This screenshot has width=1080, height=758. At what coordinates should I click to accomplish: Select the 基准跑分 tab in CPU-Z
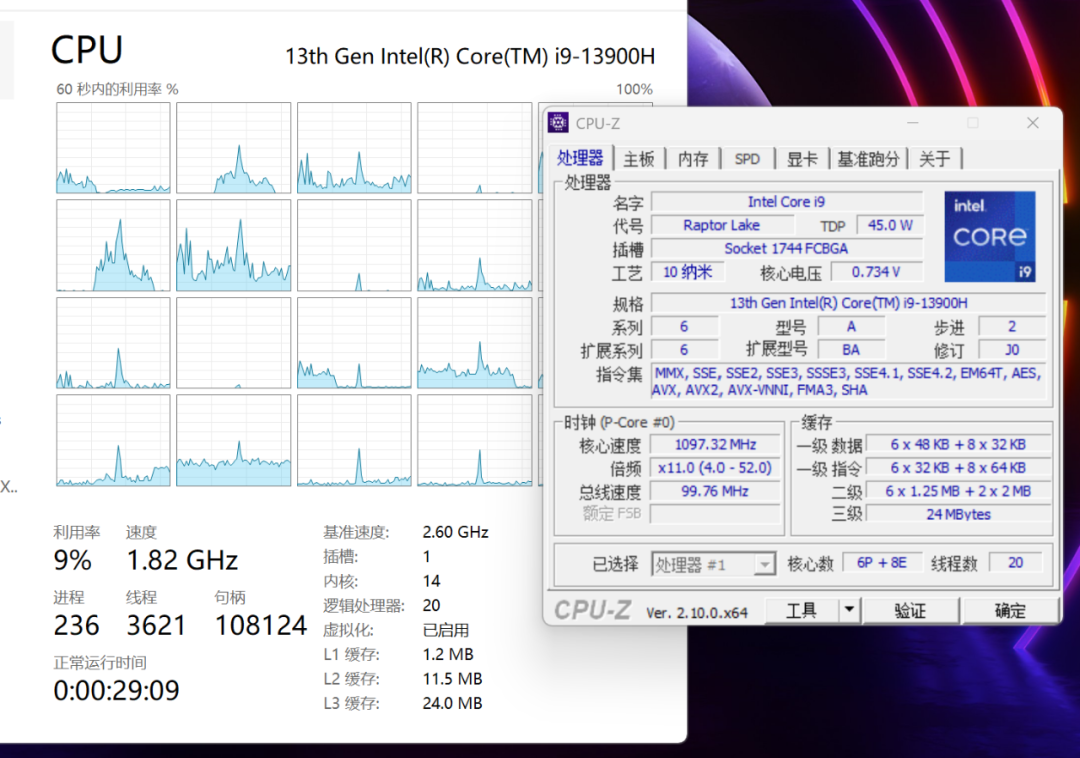(x=868, y=160)
